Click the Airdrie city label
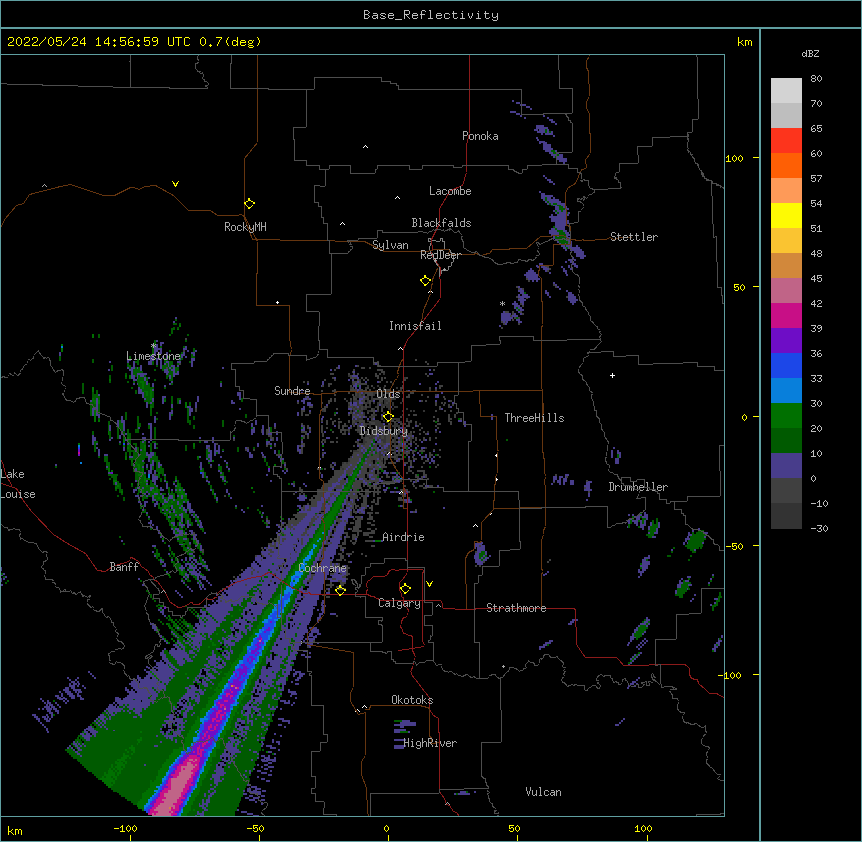Image resolution: width=862 pixels, height=842 pixels. click(x=403, y=537)
